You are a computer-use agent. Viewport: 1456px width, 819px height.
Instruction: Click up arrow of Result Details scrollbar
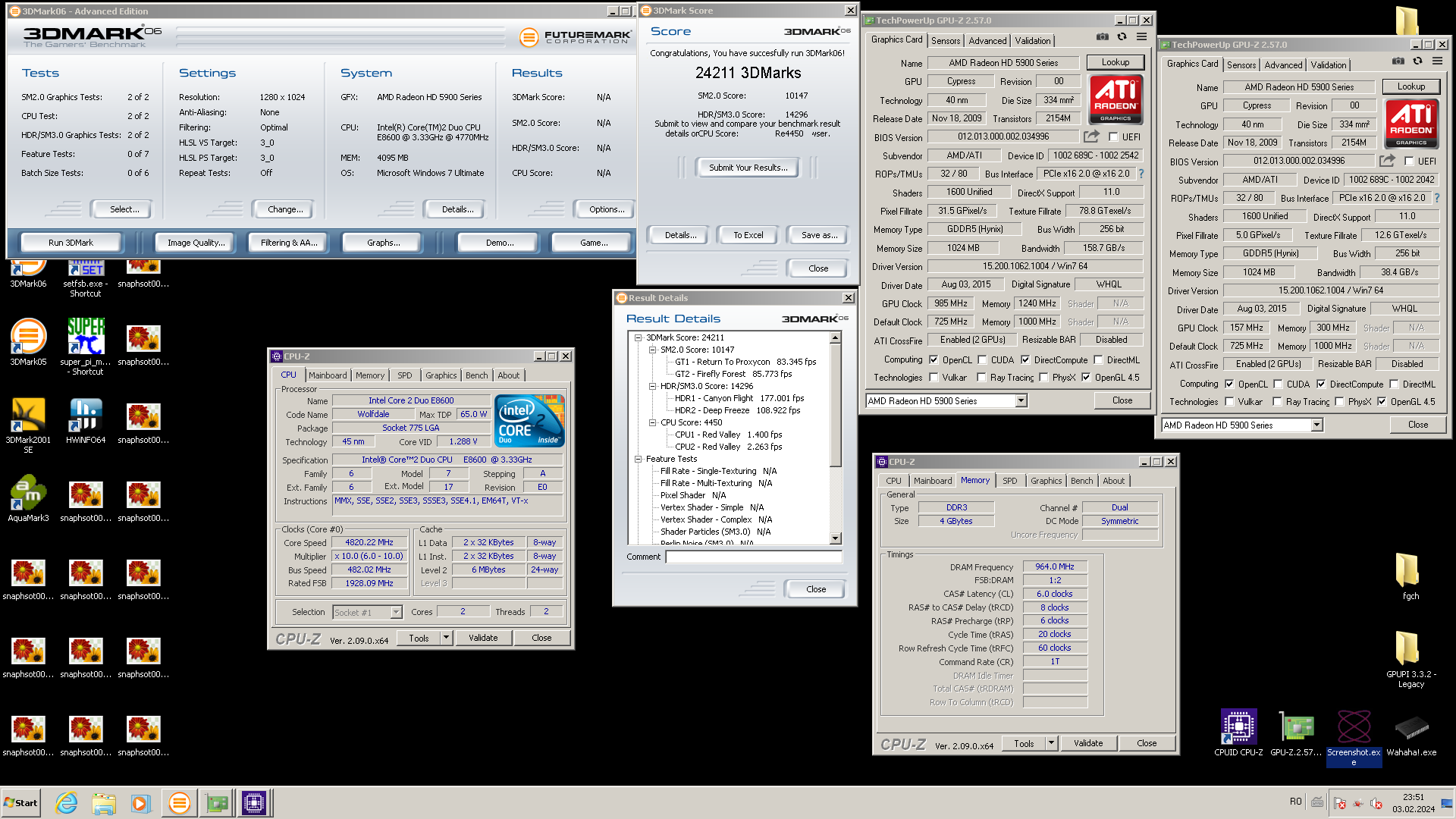[836, 338]
